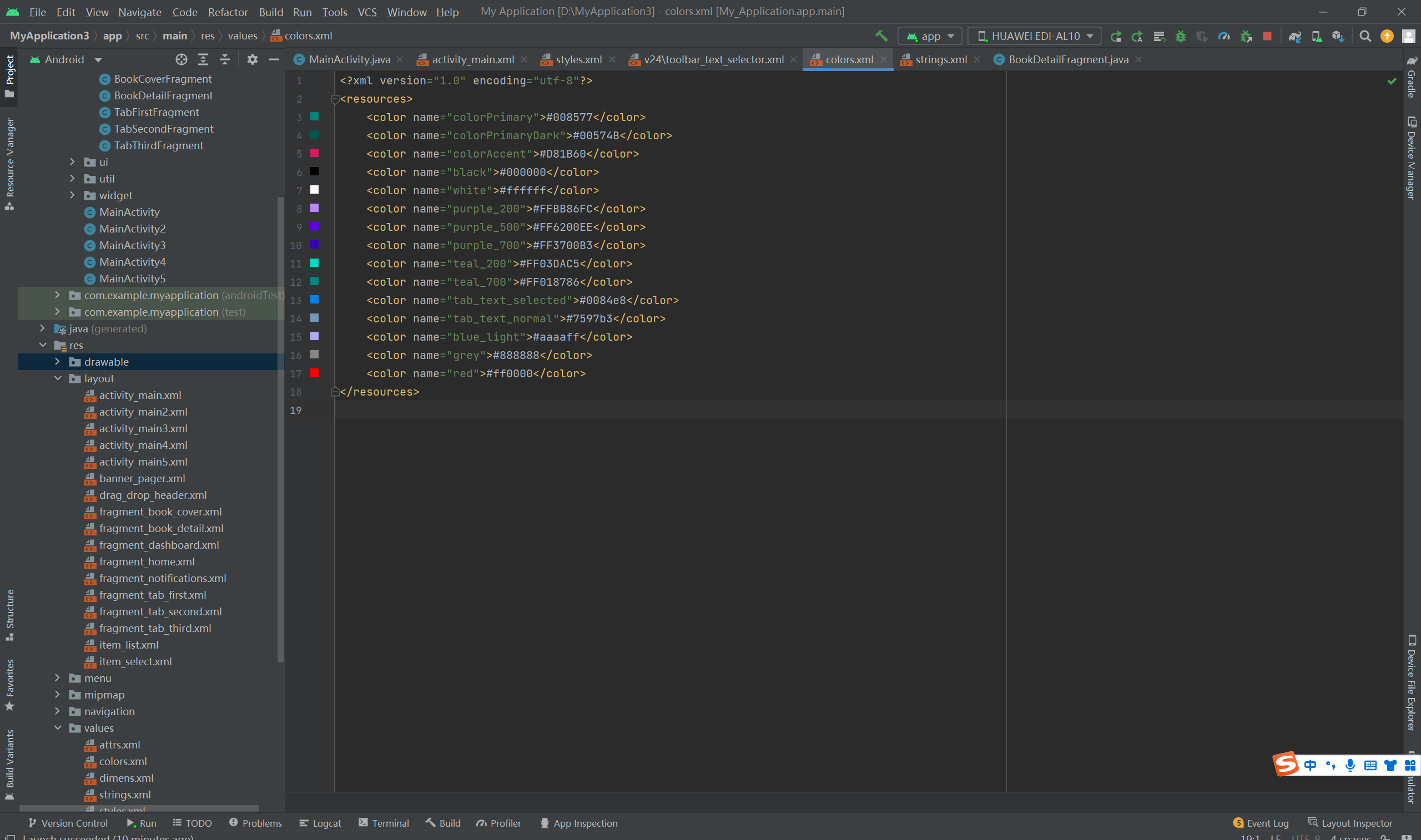This screenshot has height=840, width=1421.
Task: Collapse the layout folder in project tree
Action: coord(57,378)
